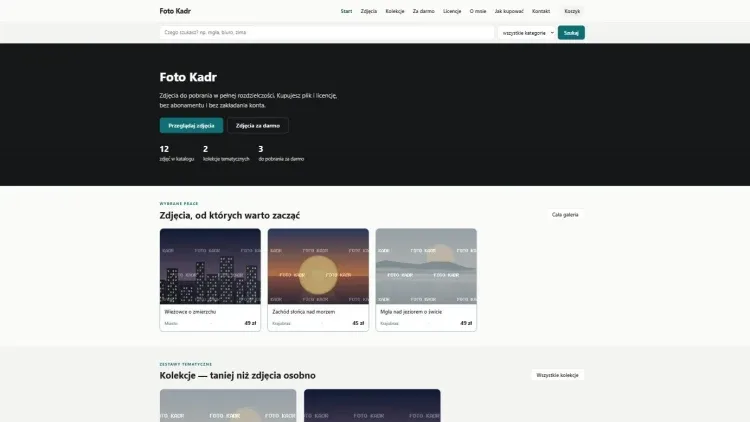Click the 12 zdjęć w katalogu stat
Viewport: 750px width, 422px height.
coord(177,154)
